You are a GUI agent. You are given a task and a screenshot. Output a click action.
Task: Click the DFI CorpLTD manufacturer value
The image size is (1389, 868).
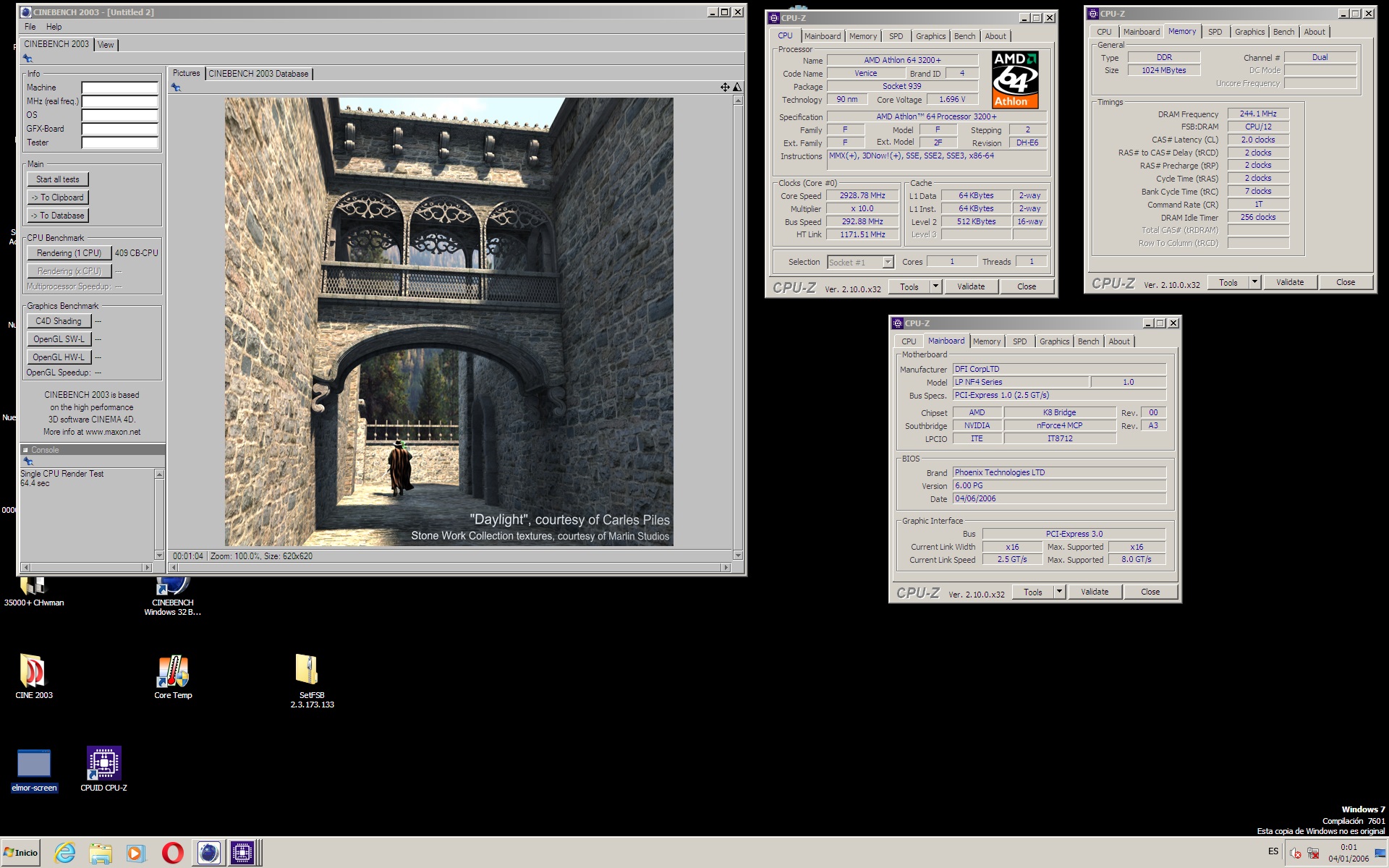pos(1059,369)
